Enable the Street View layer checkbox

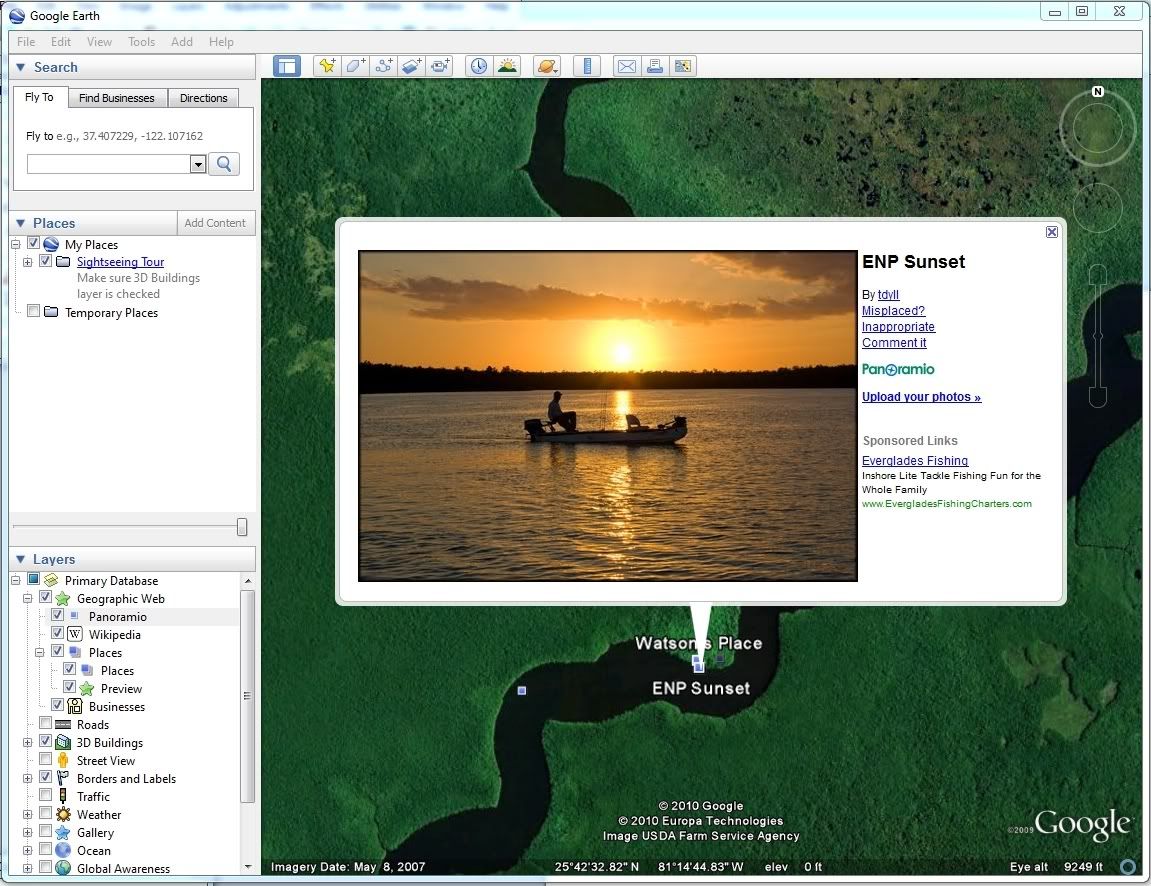pyautogui.click(x=46, y=759)
